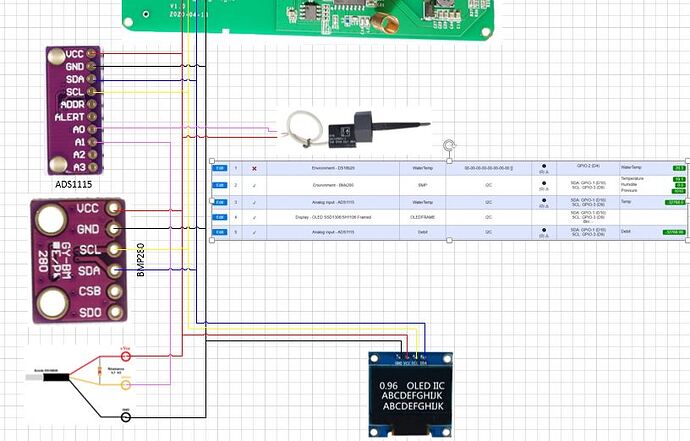Select the left-middle resize handle of the table
690x441 pixels.
tap(212, 201)
